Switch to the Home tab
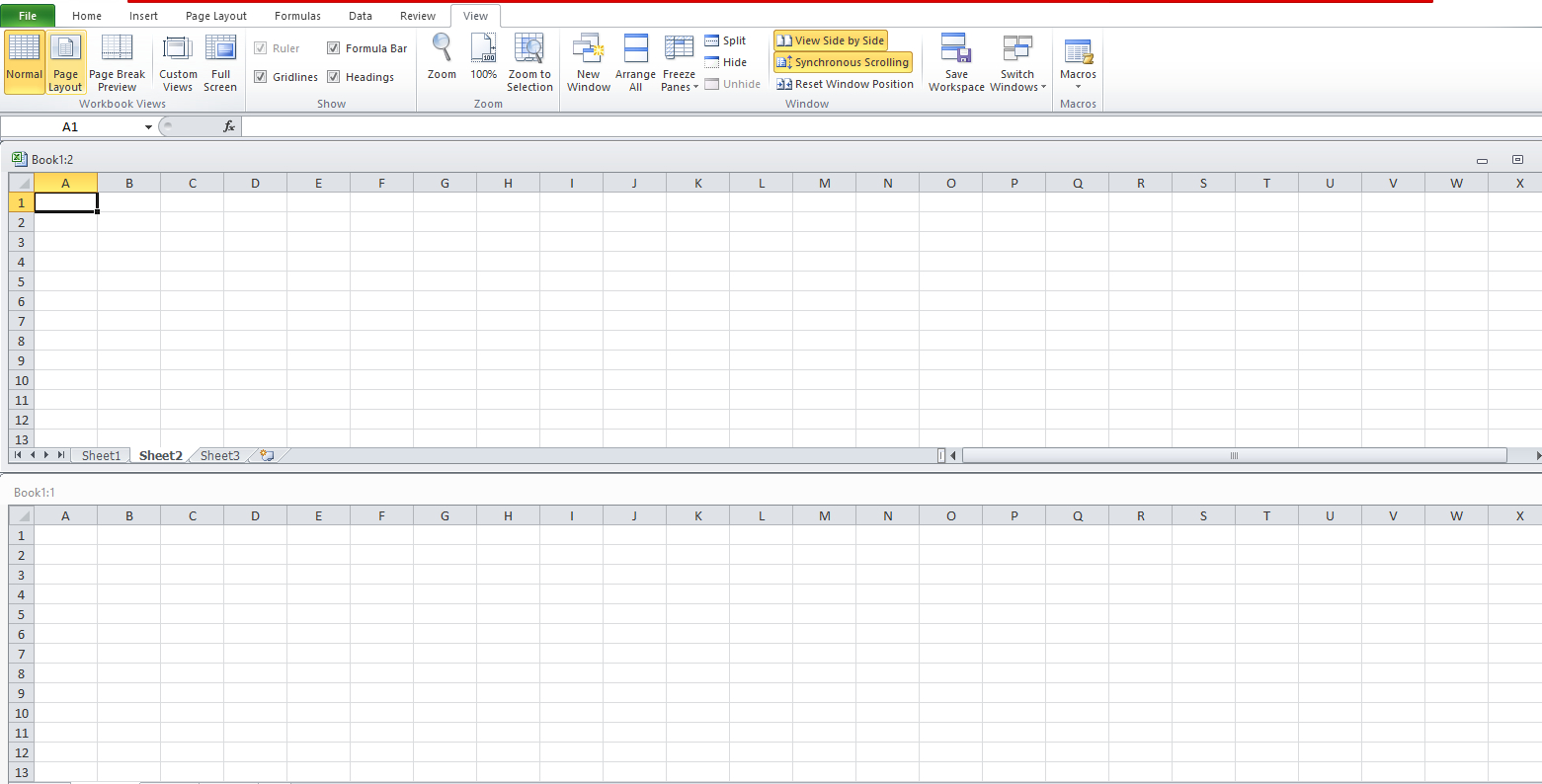1542x784 pixels. point(87,16)
